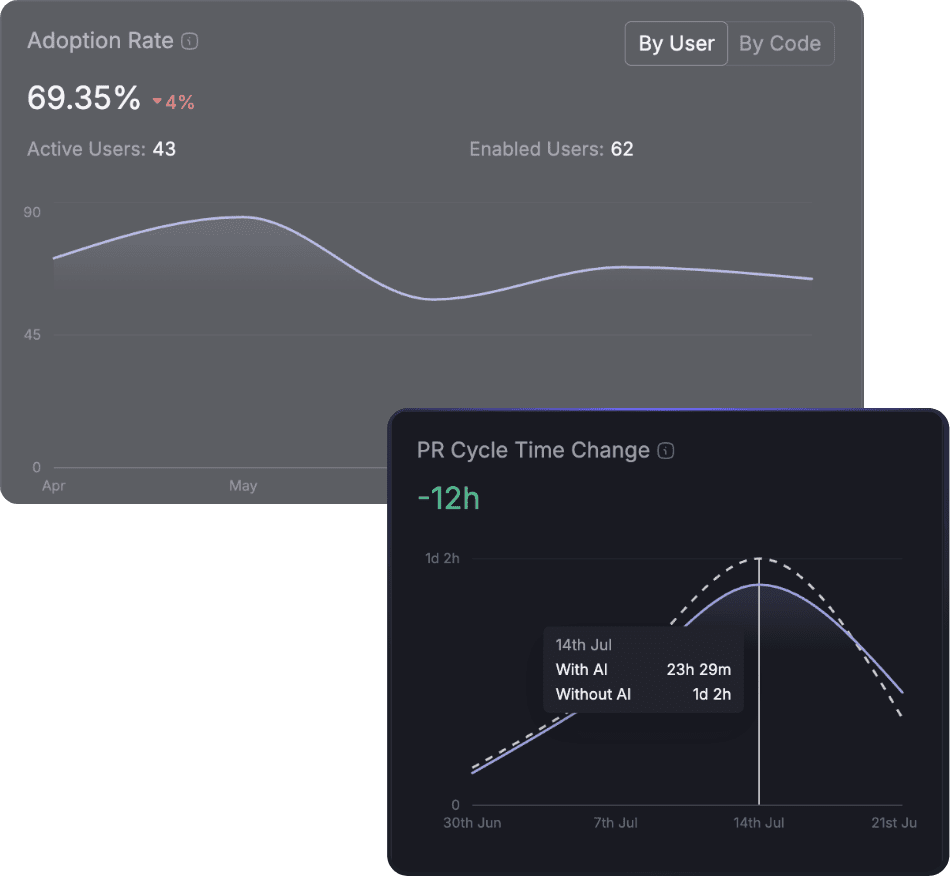Click the Adoption Rate card title
Viewport: 950px width, 876px height.
pos(100,42)
